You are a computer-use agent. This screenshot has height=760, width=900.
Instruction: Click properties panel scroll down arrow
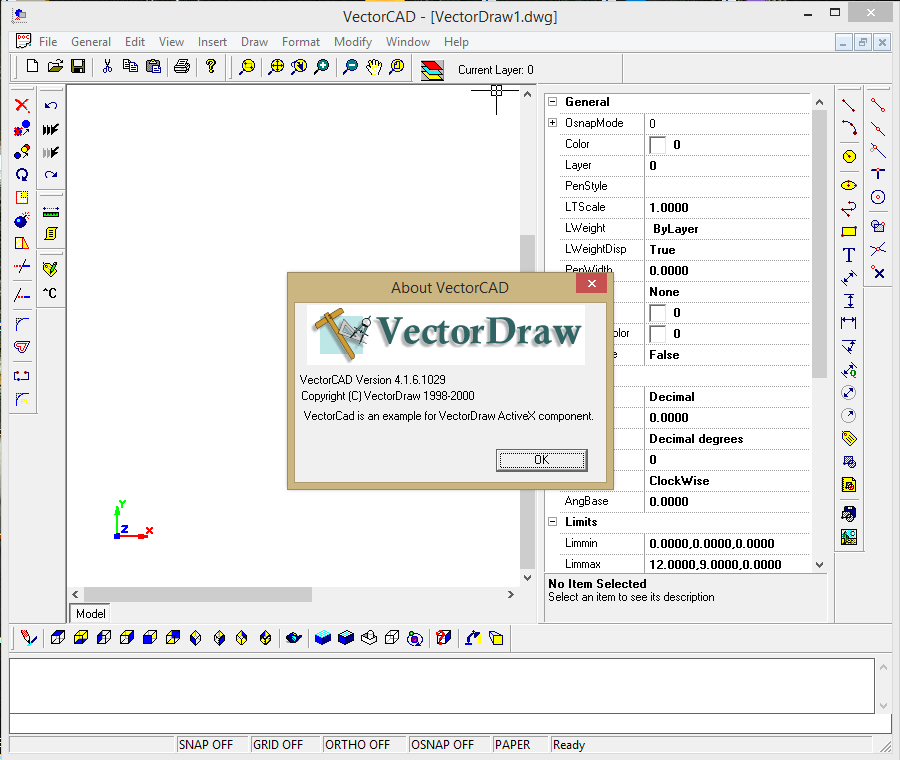[x=820, y=565]
